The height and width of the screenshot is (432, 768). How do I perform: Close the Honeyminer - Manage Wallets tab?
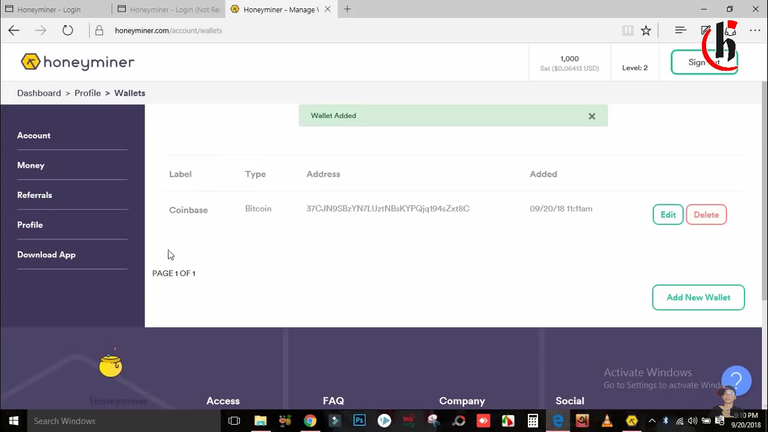(x=328, y=9)
